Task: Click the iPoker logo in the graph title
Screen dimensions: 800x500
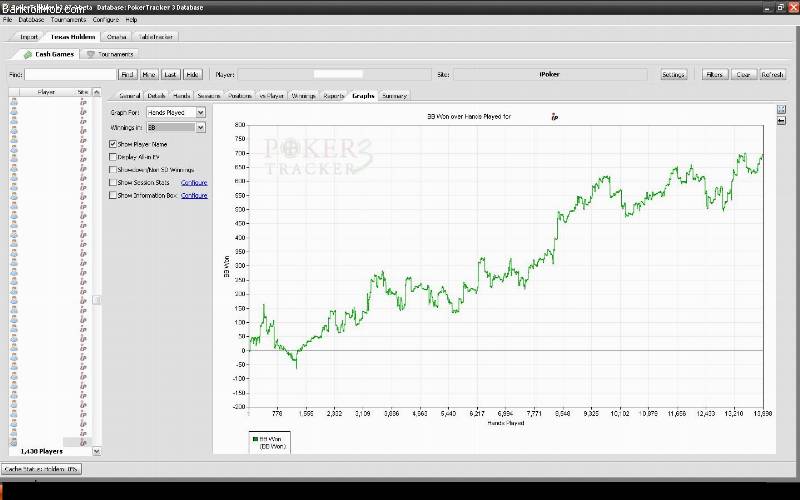Action: (x=555, y=117)
